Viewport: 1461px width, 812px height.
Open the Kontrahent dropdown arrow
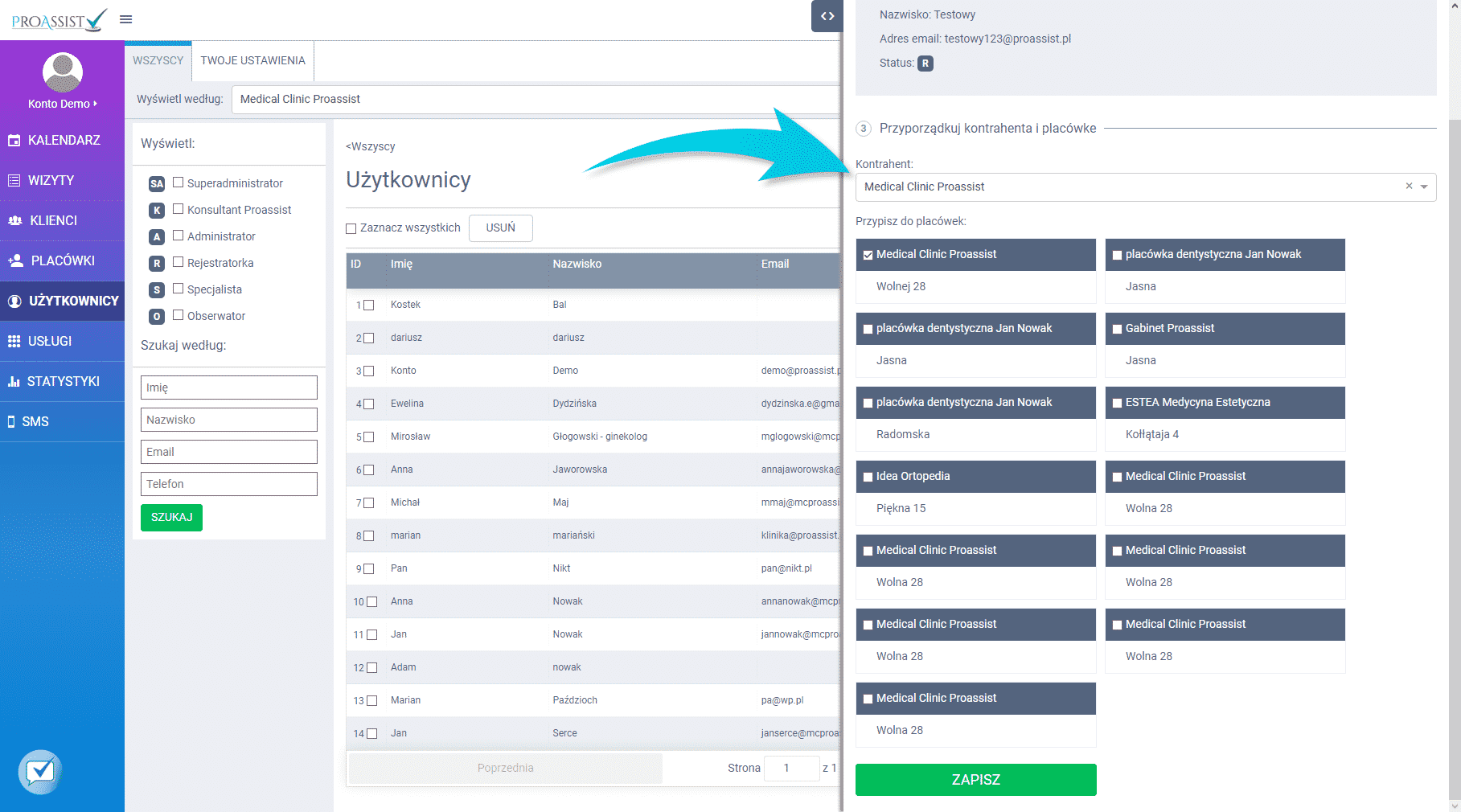(1424, 187)
